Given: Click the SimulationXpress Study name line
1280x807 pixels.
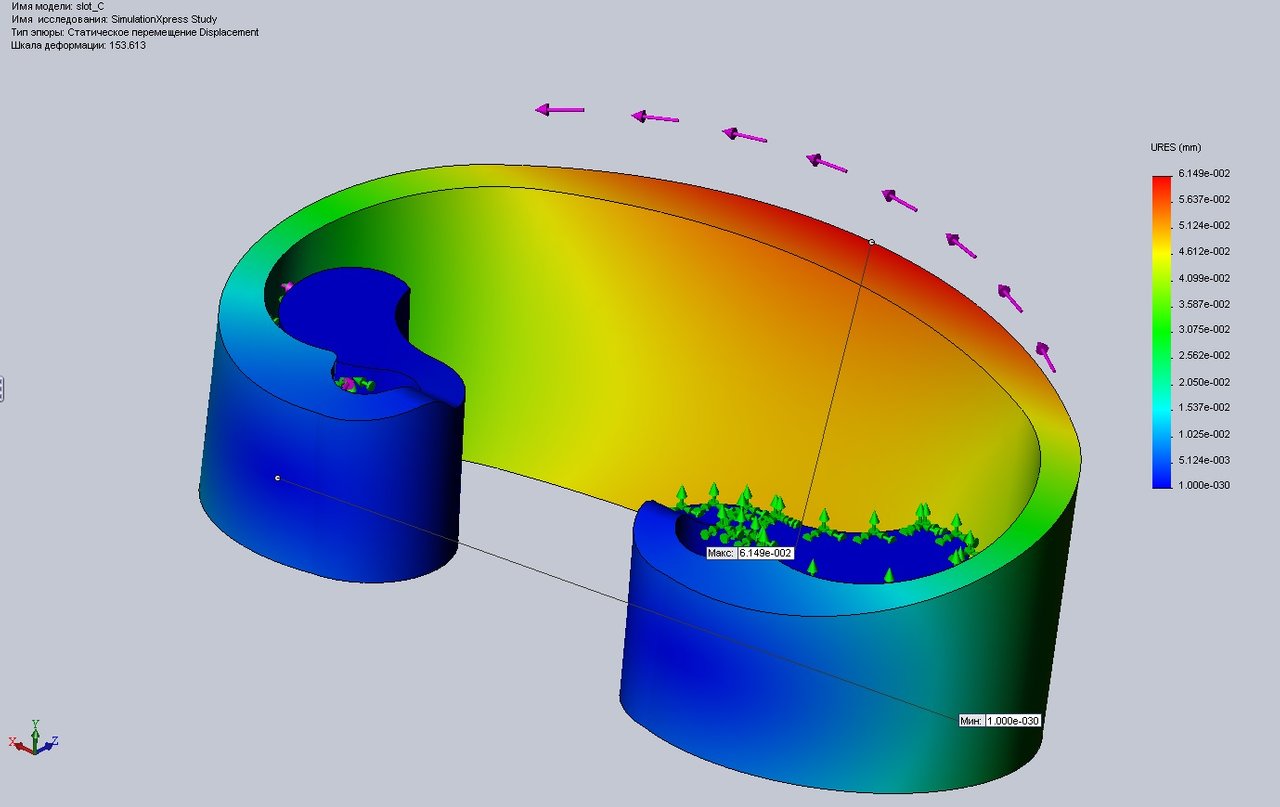Looking at the screenshot, I should (x=113, y=19).
